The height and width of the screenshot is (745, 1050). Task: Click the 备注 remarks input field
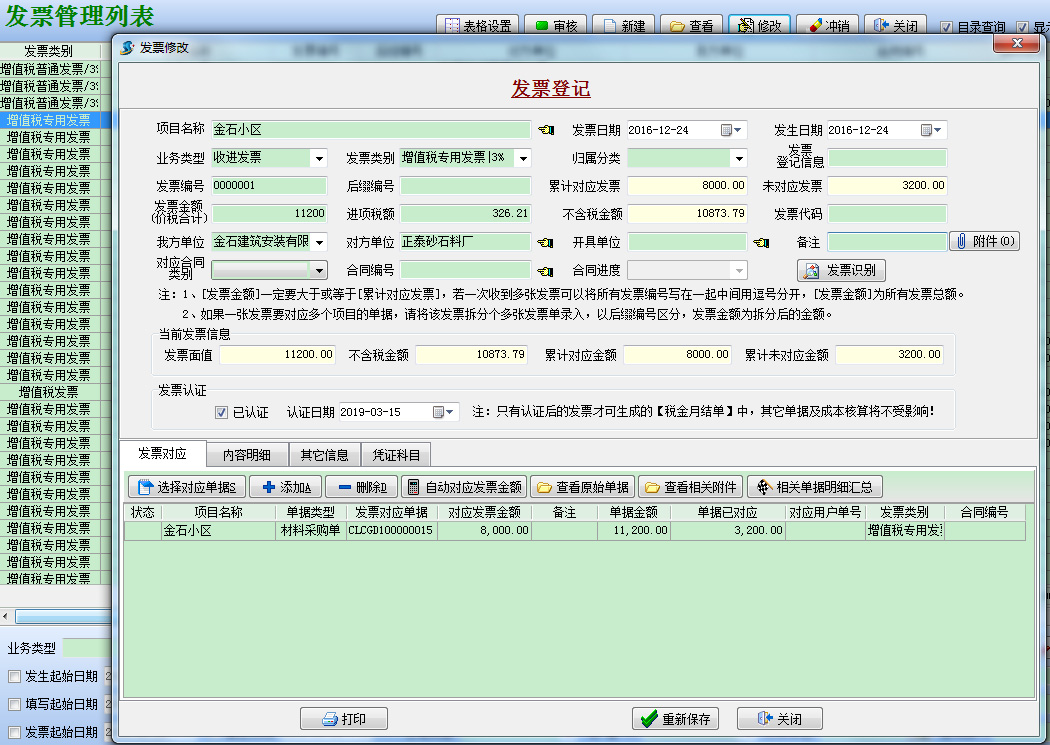click(887, 242)
